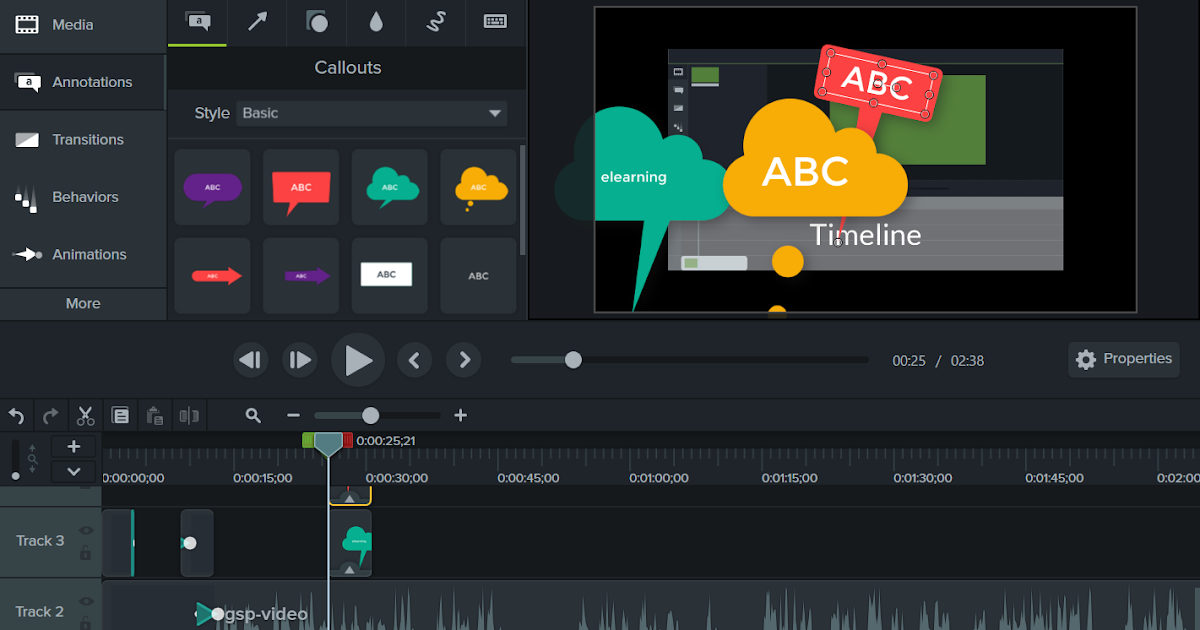This screenshot has width=1200, height=630.
Task: Open the Behaviors panel
Action: pyautogui.click(x=83, y=197)
